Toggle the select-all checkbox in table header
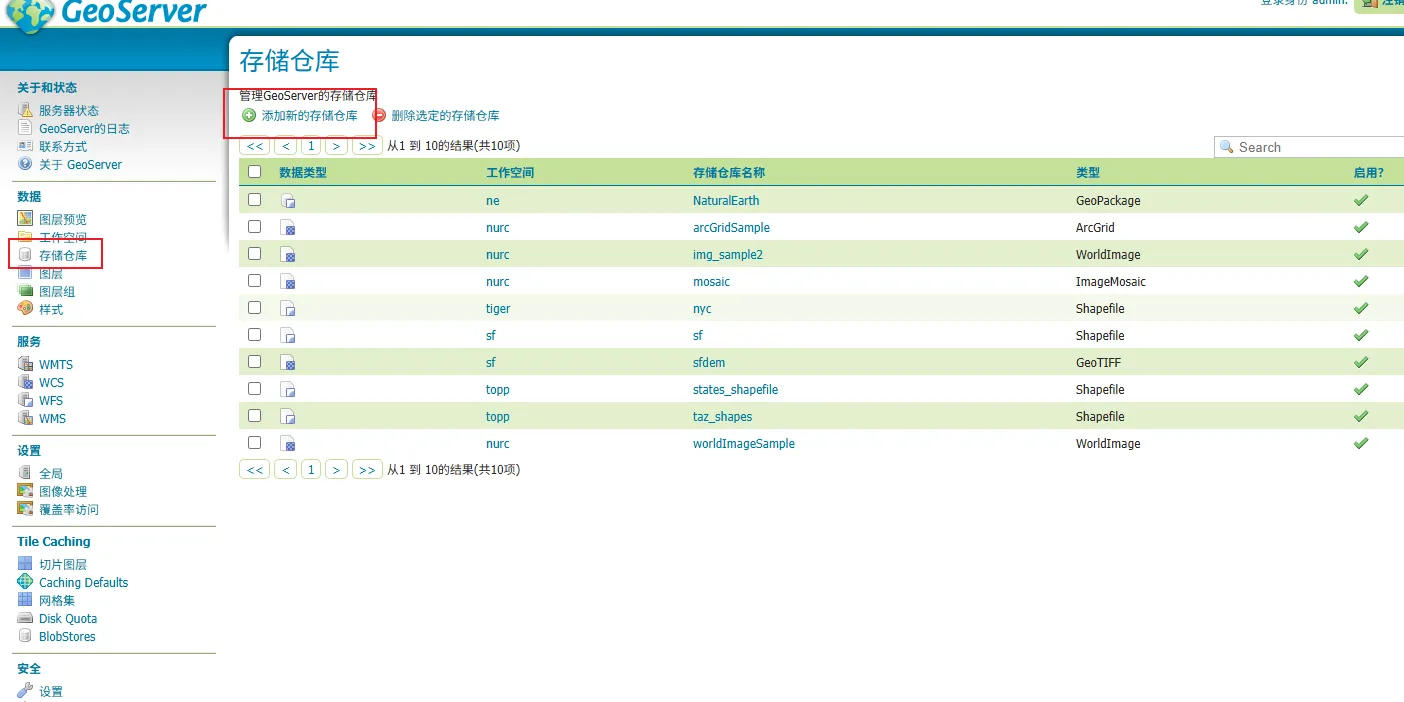The height and width of the screenshot is (702, 1404). click(255, 172)
